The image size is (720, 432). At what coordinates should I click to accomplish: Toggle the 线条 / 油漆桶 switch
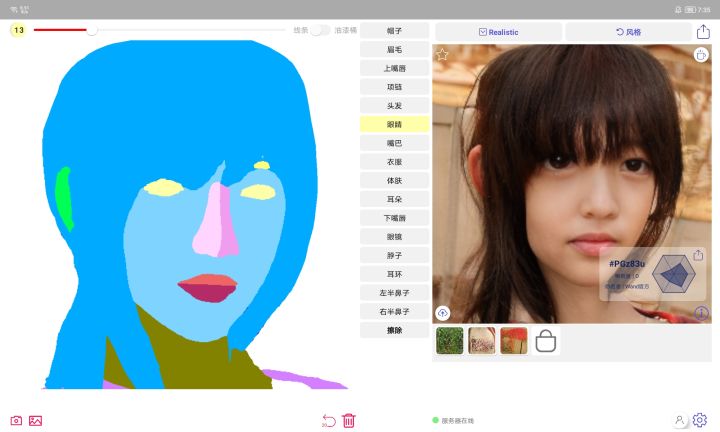[320, 30]
